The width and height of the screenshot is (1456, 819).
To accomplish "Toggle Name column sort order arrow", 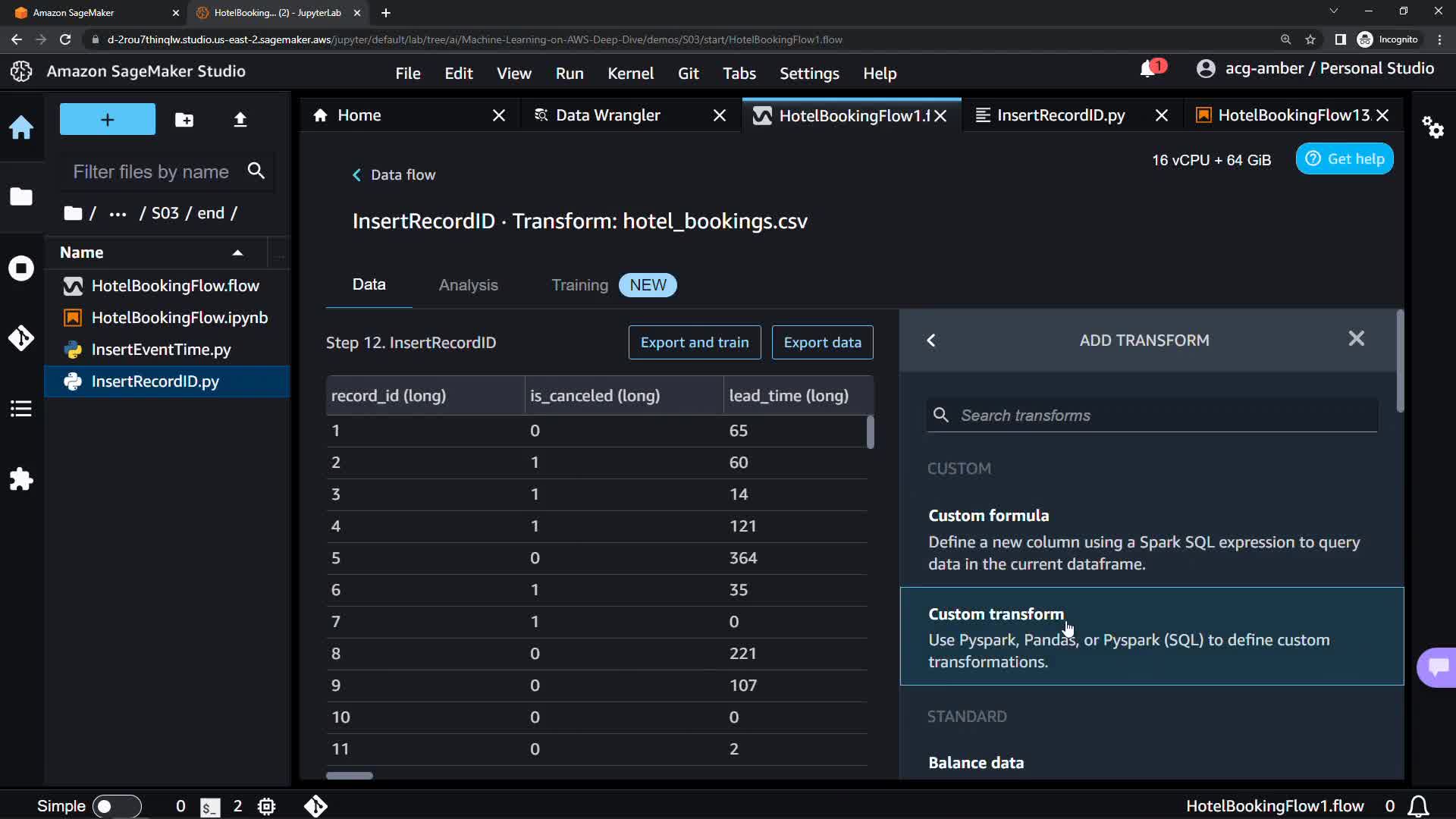I will click(x=237, y=253).
